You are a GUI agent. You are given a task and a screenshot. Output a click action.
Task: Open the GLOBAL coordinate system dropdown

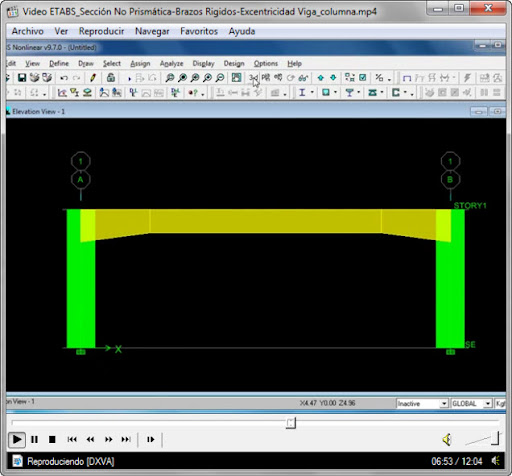471,403
